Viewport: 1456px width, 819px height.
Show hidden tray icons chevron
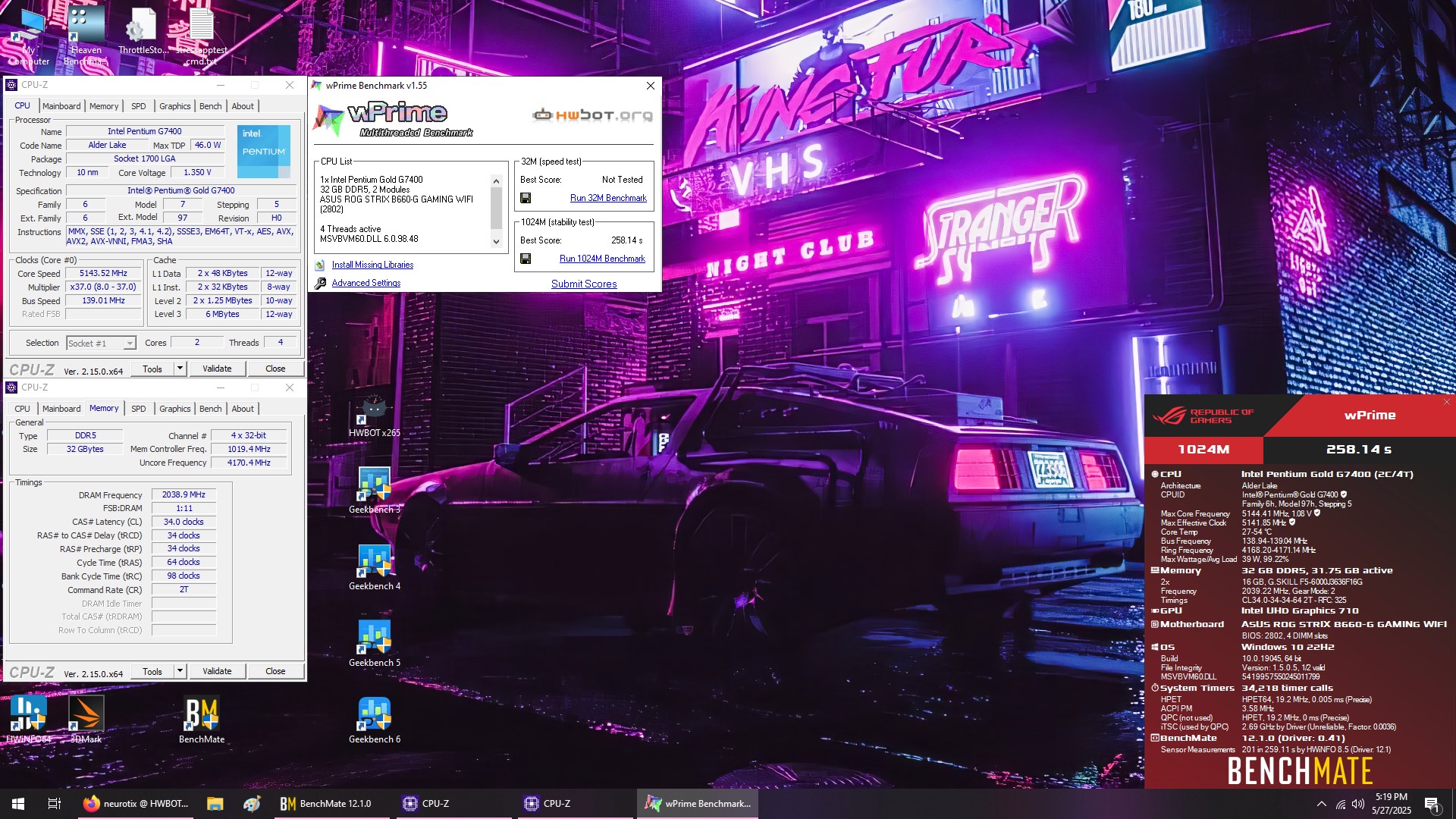[1321, 804]
